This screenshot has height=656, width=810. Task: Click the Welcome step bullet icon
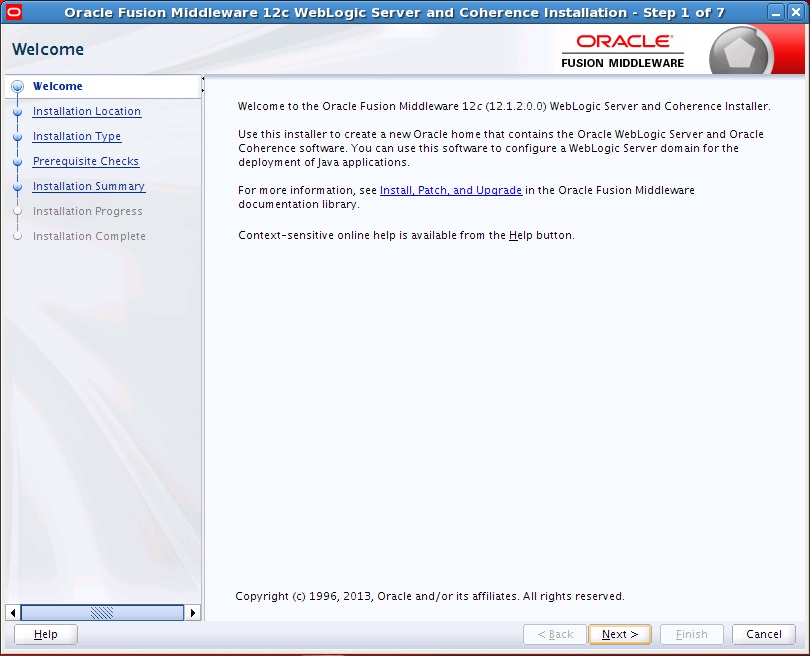pos(18,86)
